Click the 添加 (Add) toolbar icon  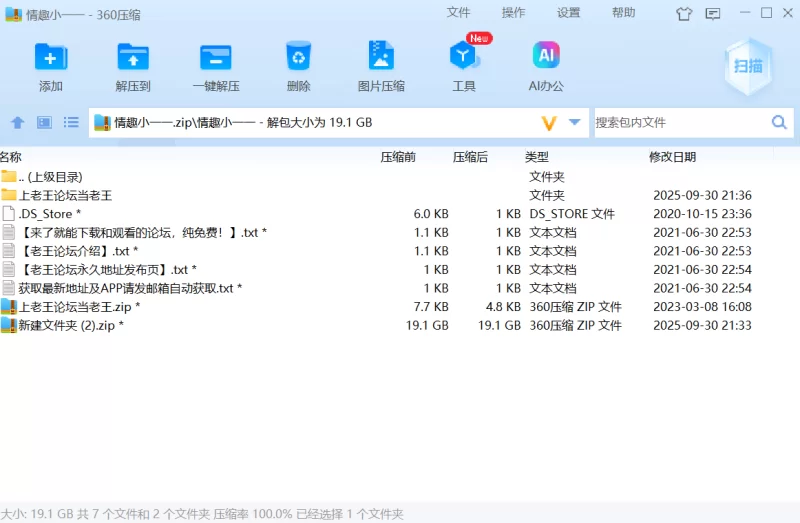[50, 57]
